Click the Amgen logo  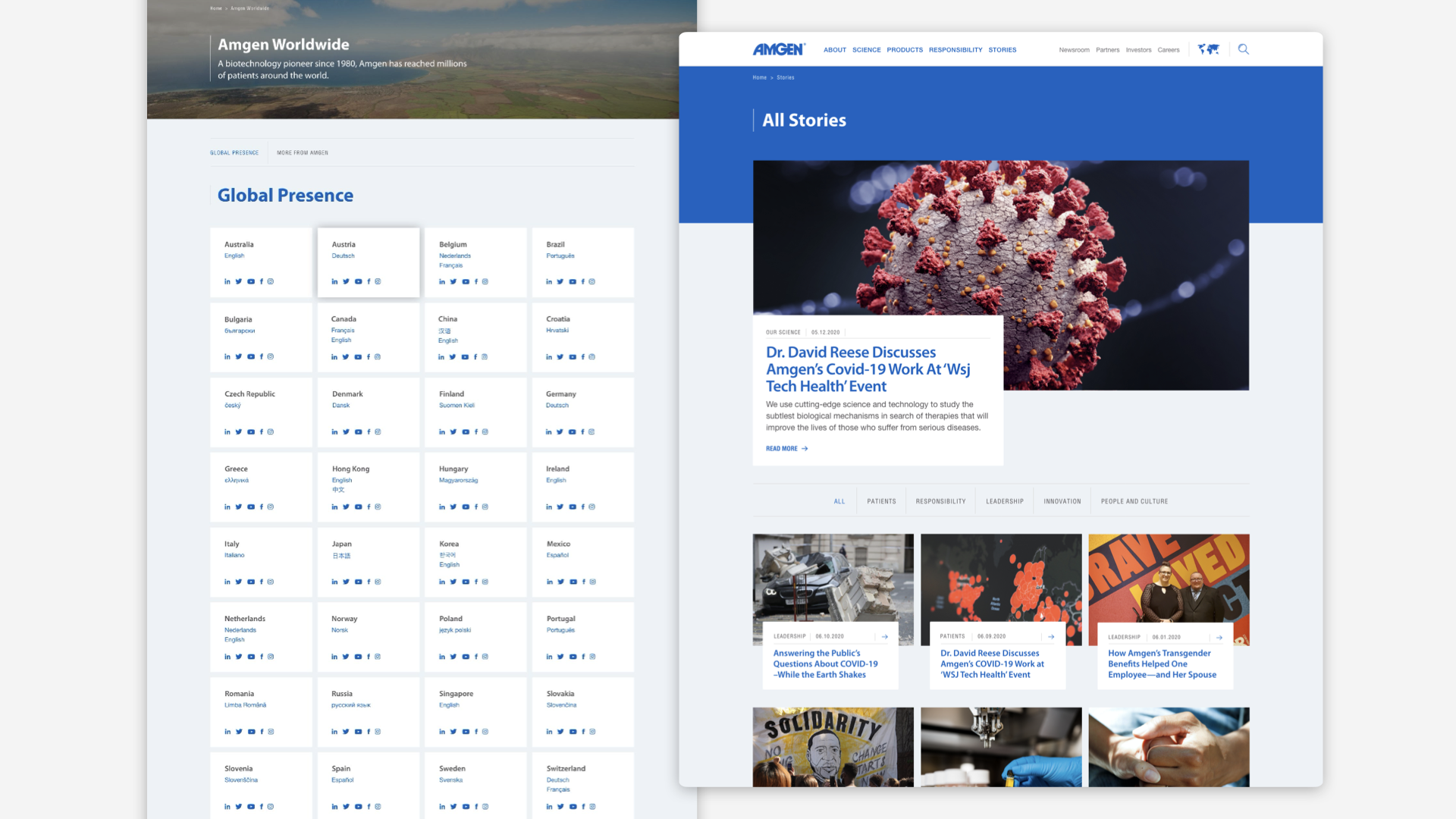coord(778,49)
